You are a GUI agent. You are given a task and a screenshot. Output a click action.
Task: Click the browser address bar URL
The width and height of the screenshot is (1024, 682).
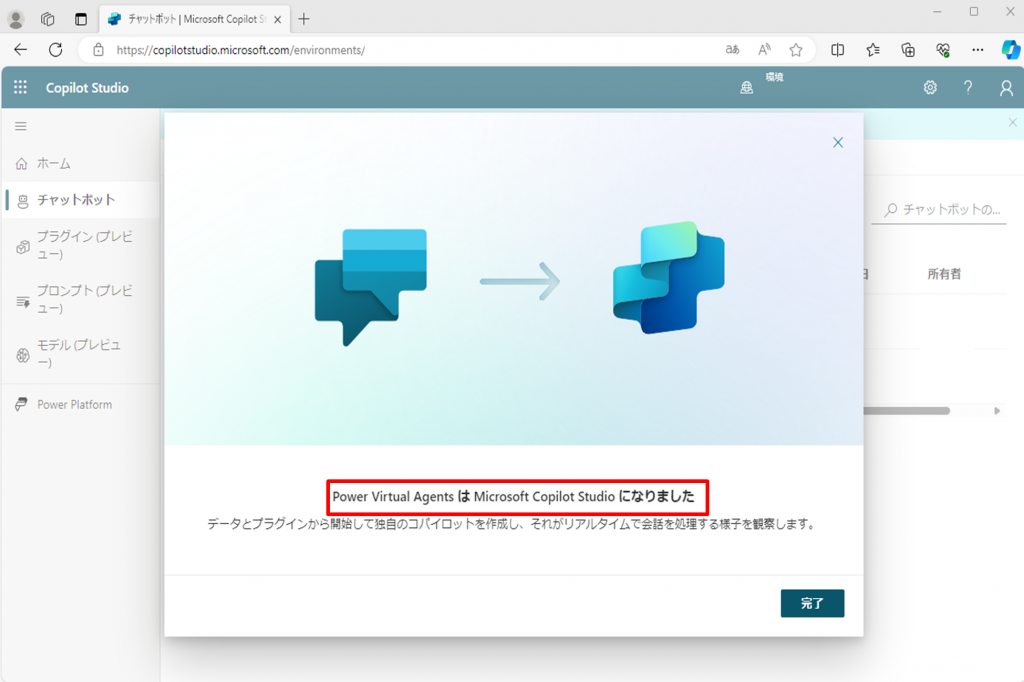(240, 50)
